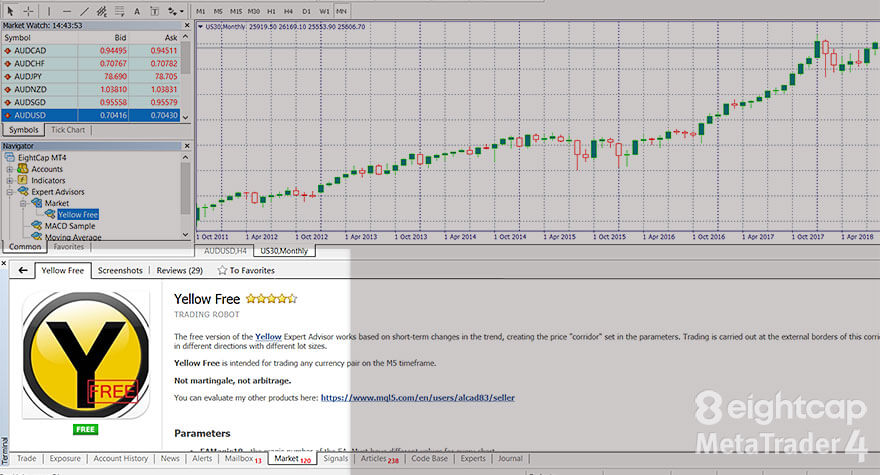Image resolution: width=880 pixels, height=475 pixels.
Task: Switch chart to M30 timeframe
Action: pyautogui.click(x=254, y=11)
